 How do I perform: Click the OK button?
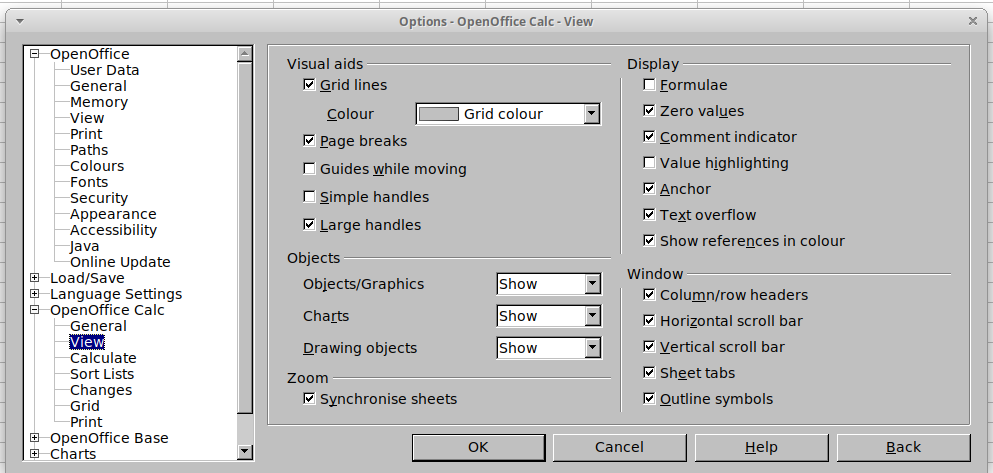click(x=479, y=447)
